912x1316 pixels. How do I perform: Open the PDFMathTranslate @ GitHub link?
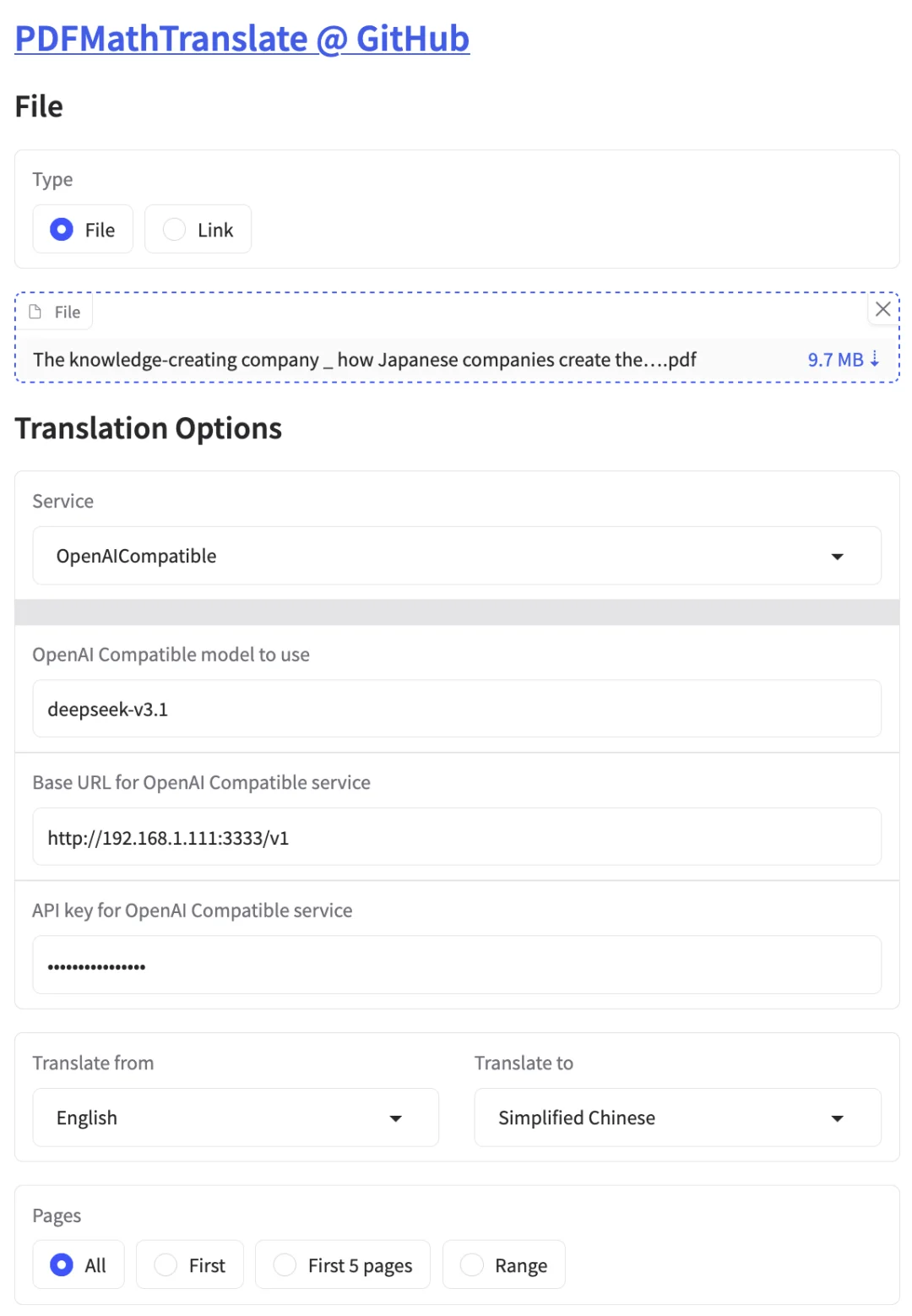point(242,39)
